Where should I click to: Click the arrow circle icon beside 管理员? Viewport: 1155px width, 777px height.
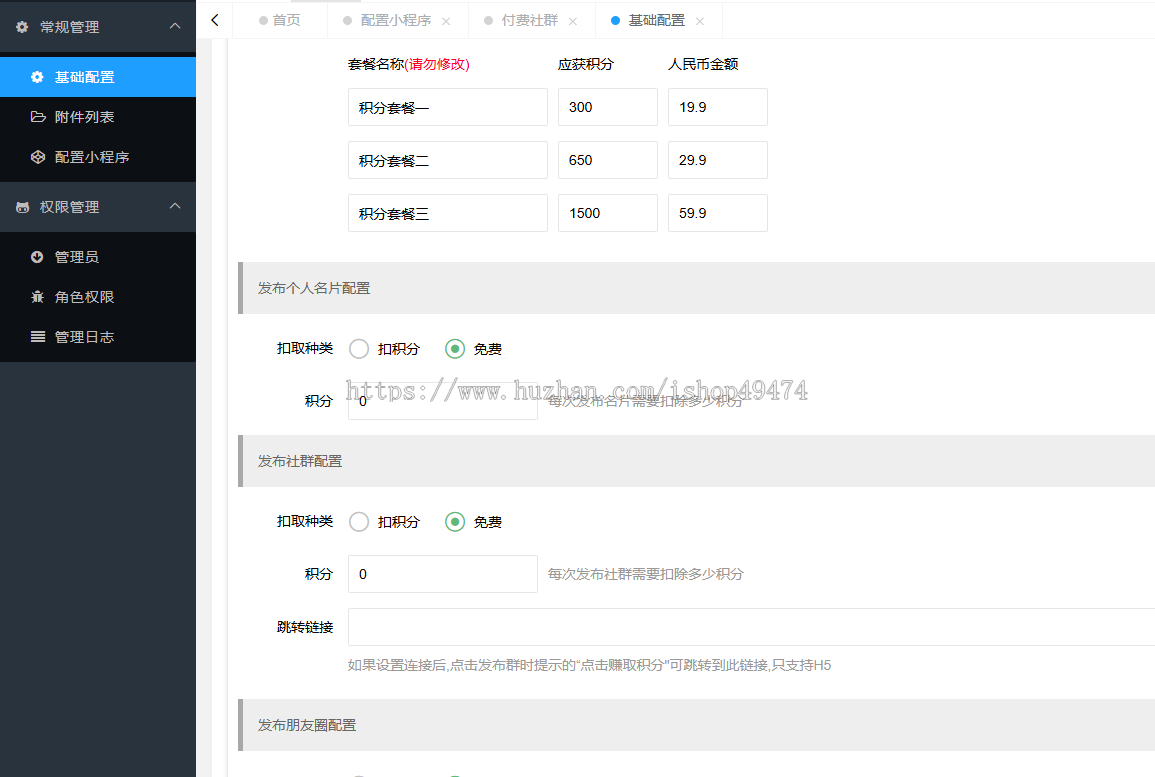click(37, 256)
